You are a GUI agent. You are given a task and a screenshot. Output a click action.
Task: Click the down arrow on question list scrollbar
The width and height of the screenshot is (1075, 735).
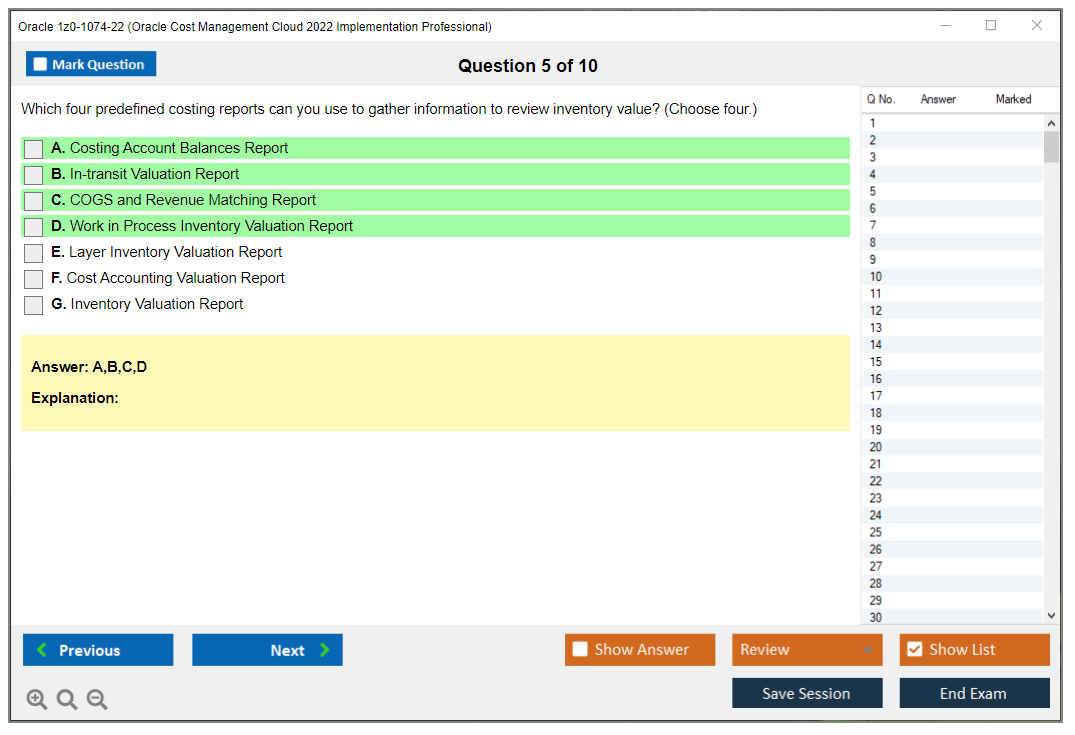pos(1051,615)
